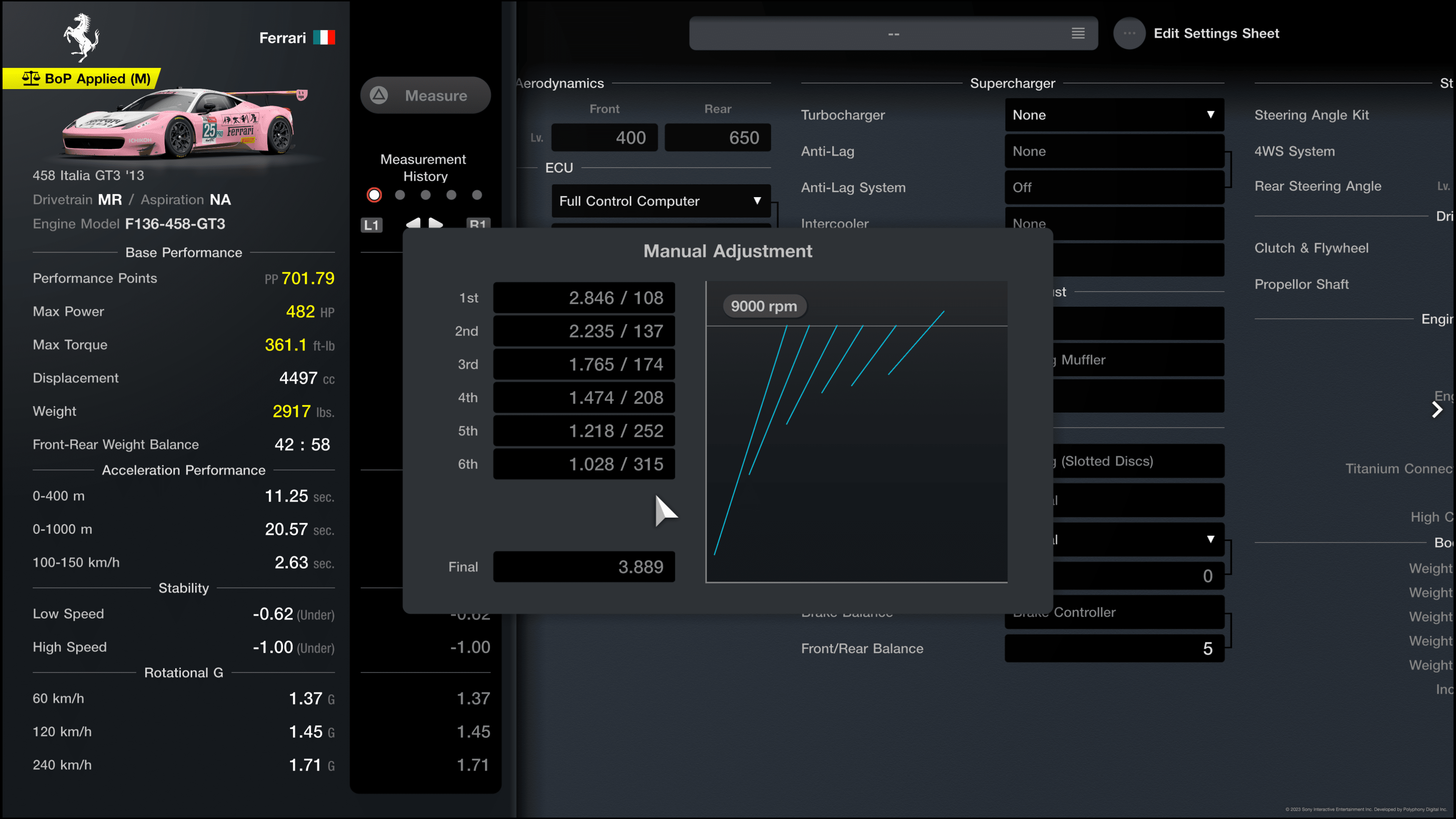Screen dimensions: 1456x819
Task: Select the first measurement history dot
Action: tap(374, 195)
